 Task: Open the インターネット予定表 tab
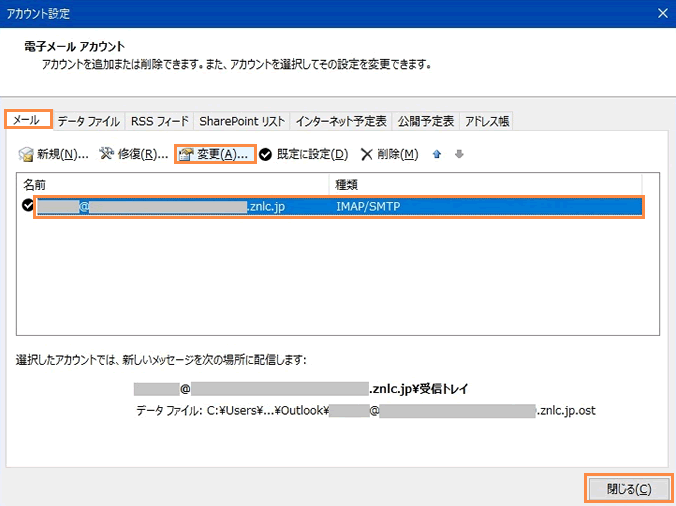point(341,121)
